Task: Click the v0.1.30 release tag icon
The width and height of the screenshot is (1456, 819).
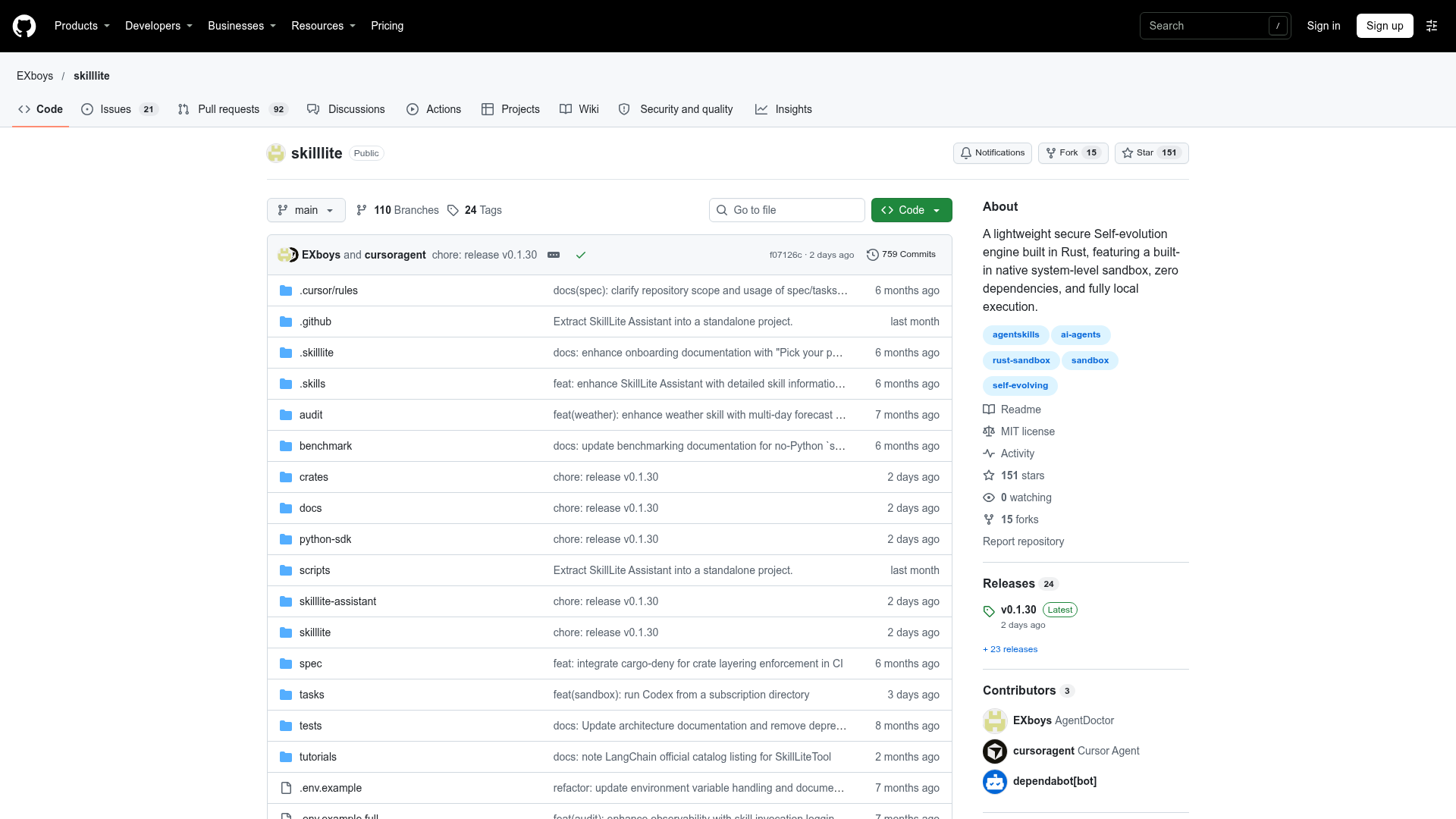Action: coord(989,611)
